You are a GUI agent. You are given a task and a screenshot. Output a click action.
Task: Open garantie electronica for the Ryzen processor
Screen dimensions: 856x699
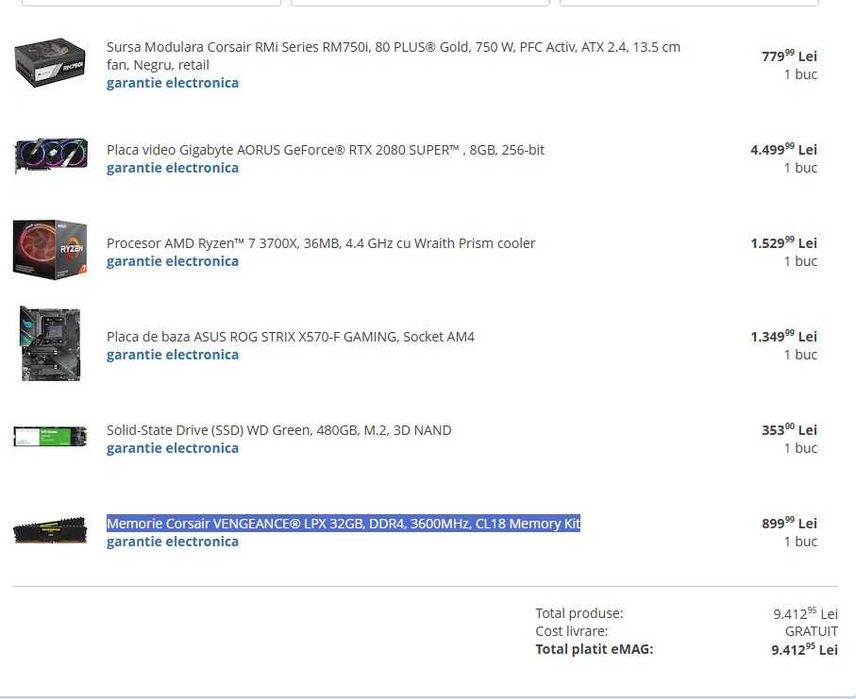(x=173, y=261)
